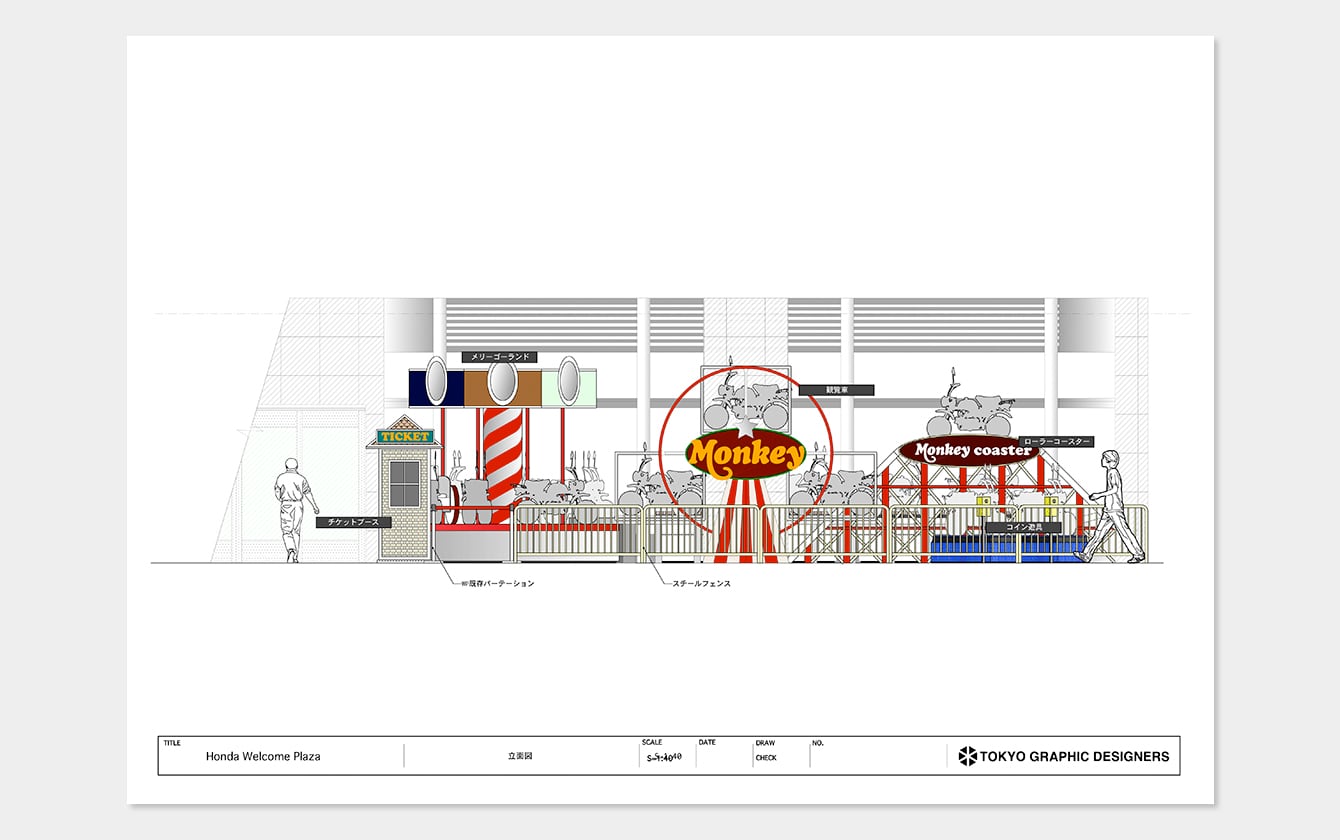This screenshot has height=840, width=1340.
Task: Click the green TICKET sign on the booth
Action: 405,437
